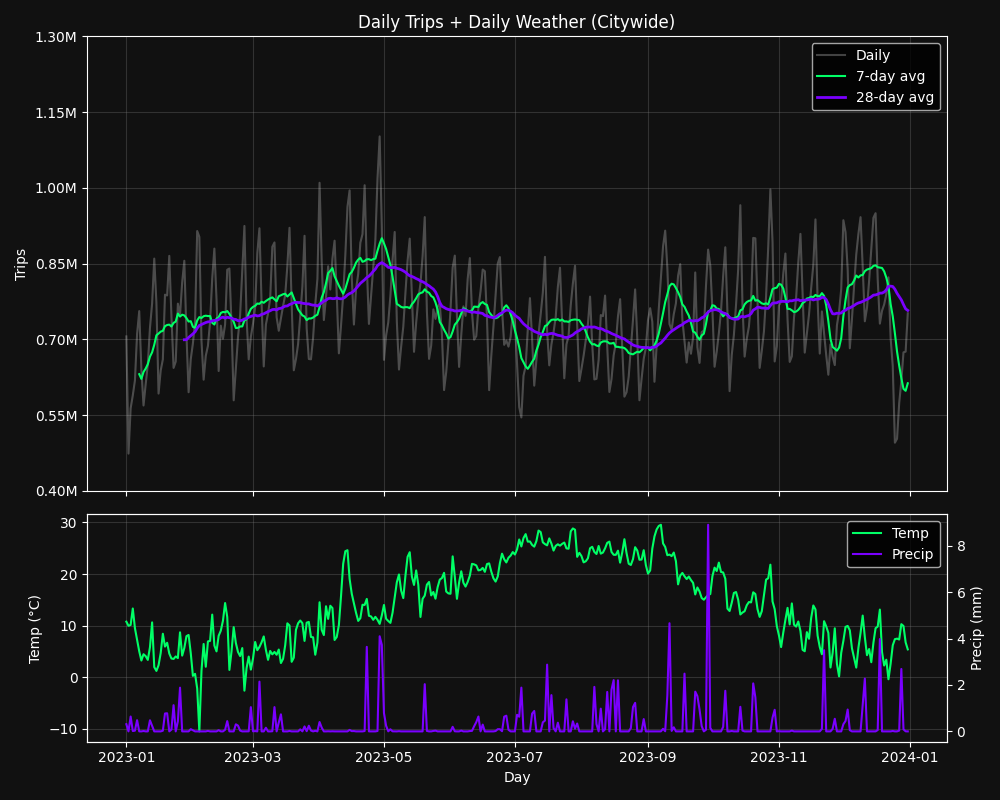The height and width of the screenshot is (800, 1000).
Task: Click the green 7-day avg legend swatch
Action: (830, 76)
